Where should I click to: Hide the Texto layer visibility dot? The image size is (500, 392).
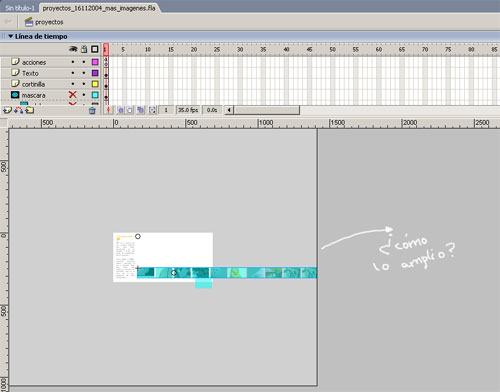coord(73,73)
